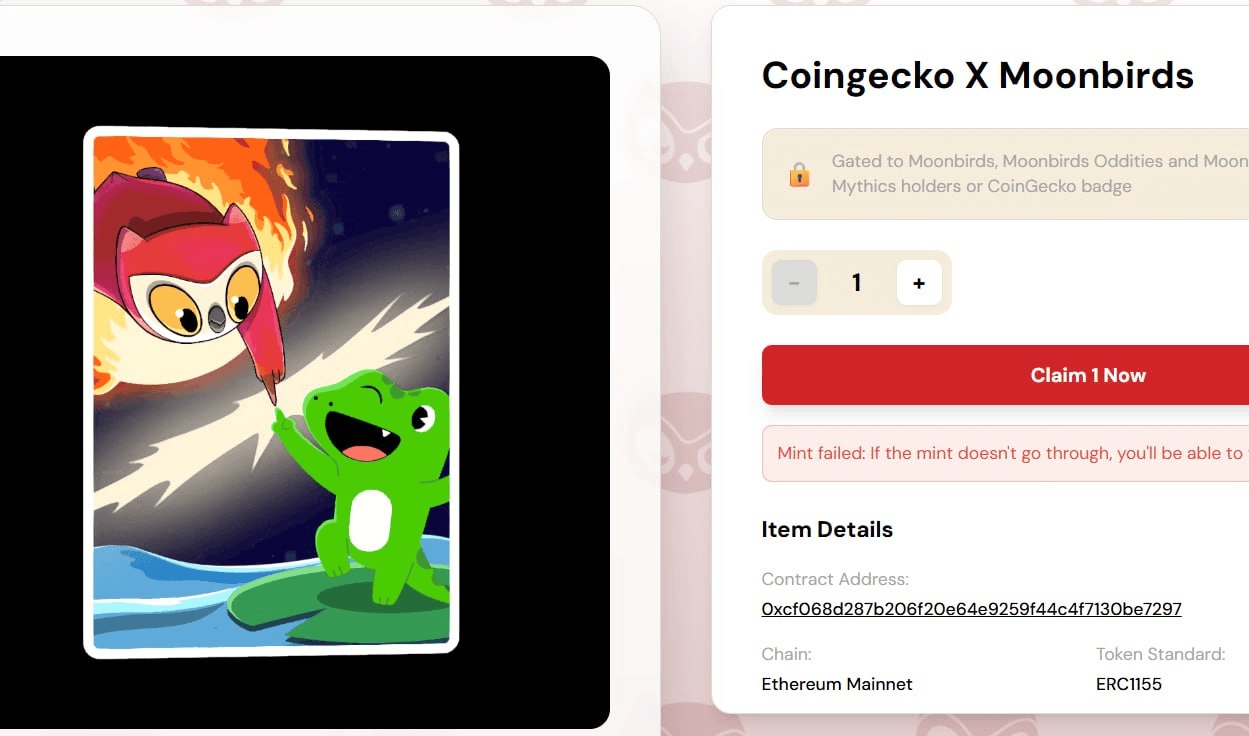Increase quantity with the plus button
1249x736 pixels.
919,283
